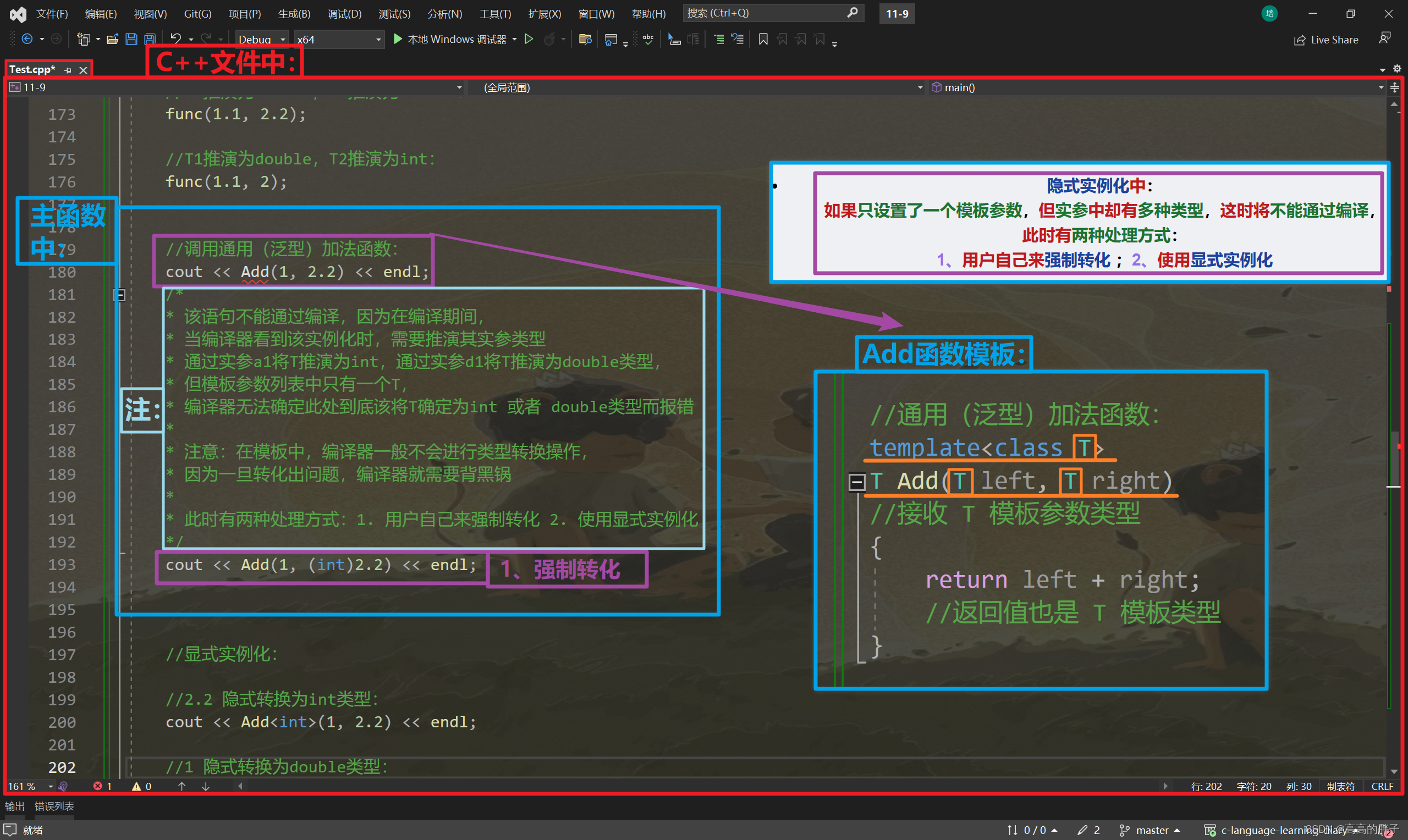Click the feedback person icon beside Live Share
Screen dimensions: 1408x840
click(1385, 38)
